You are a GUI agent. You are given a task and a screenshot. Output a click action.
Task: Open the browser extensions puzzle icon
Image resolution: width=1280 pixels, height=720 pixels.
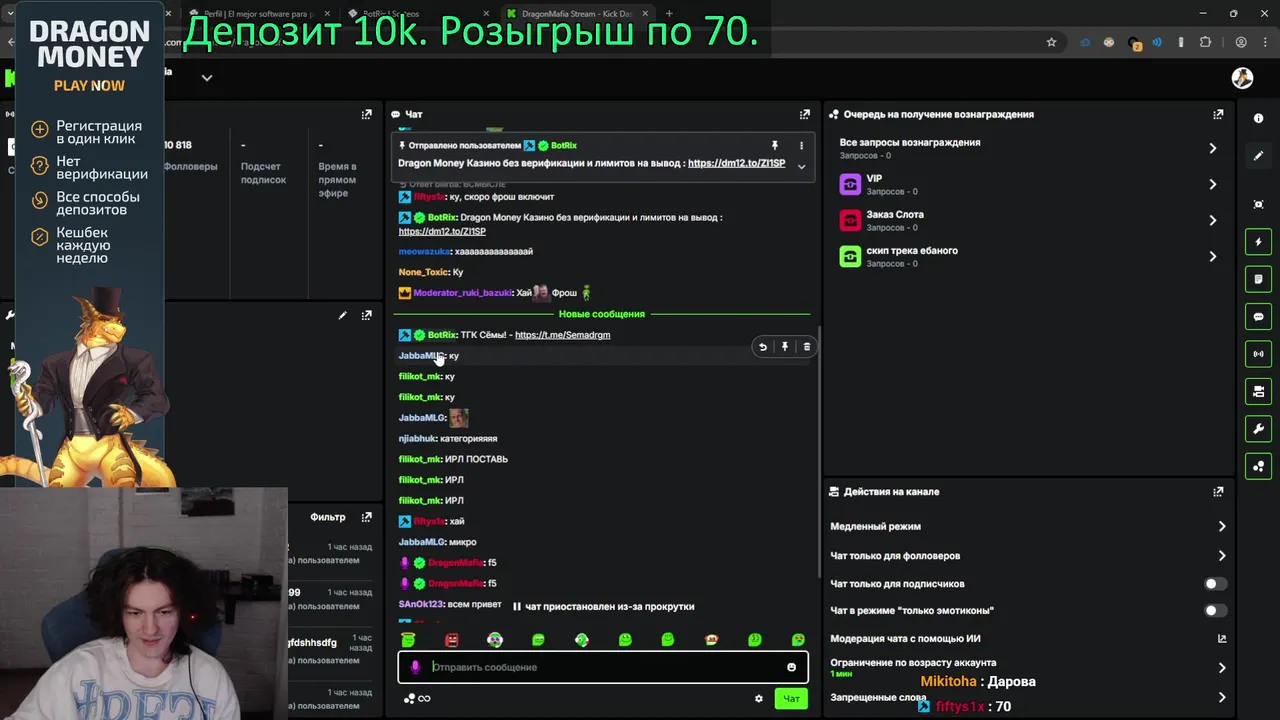1205,42
